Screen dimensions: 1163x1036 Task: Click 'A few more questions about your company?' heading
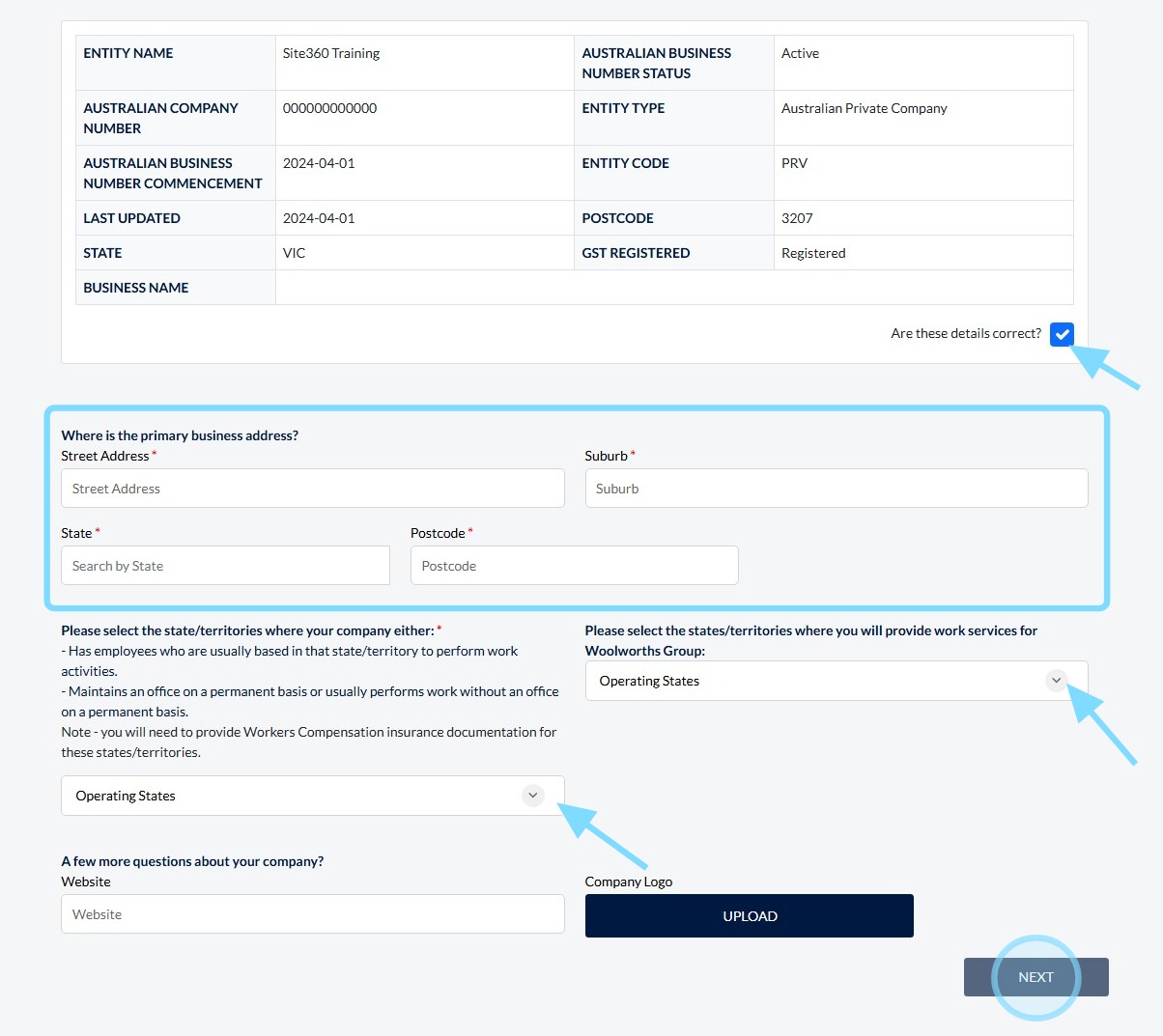[x=192, y=861]
